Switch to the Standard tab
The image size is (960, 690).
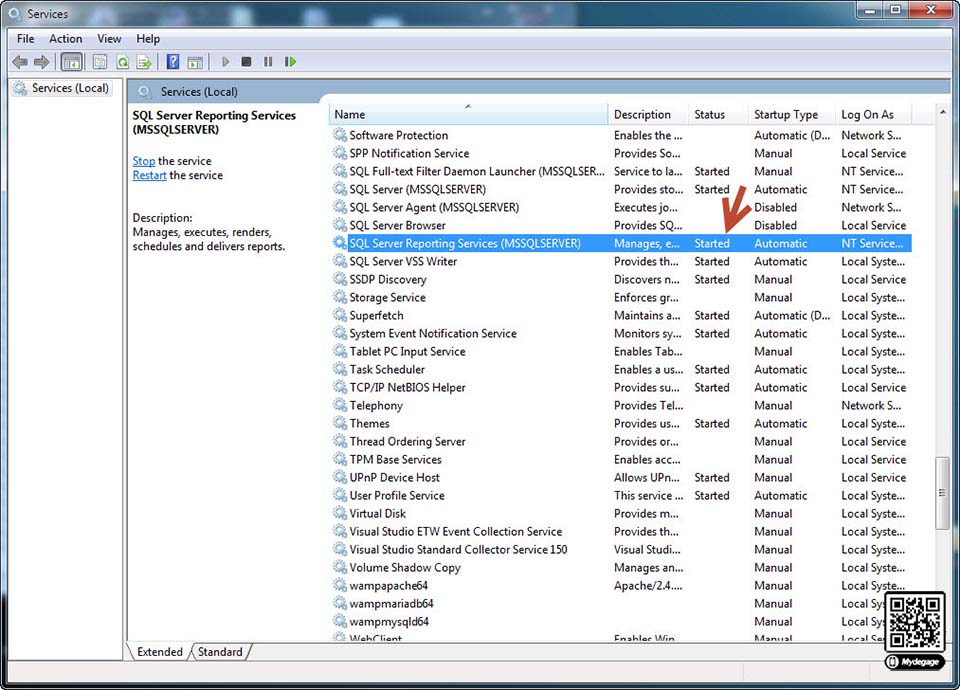coord(220,652)
